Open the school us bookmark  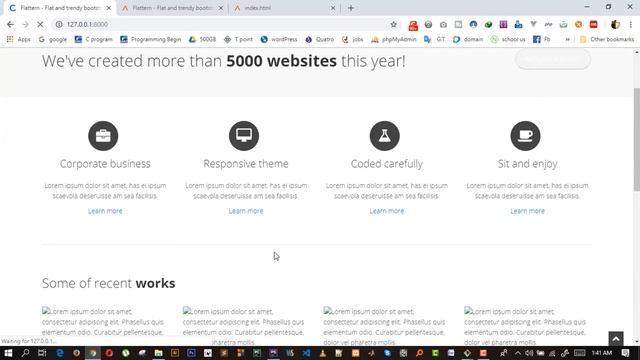(x=508, y=39)
